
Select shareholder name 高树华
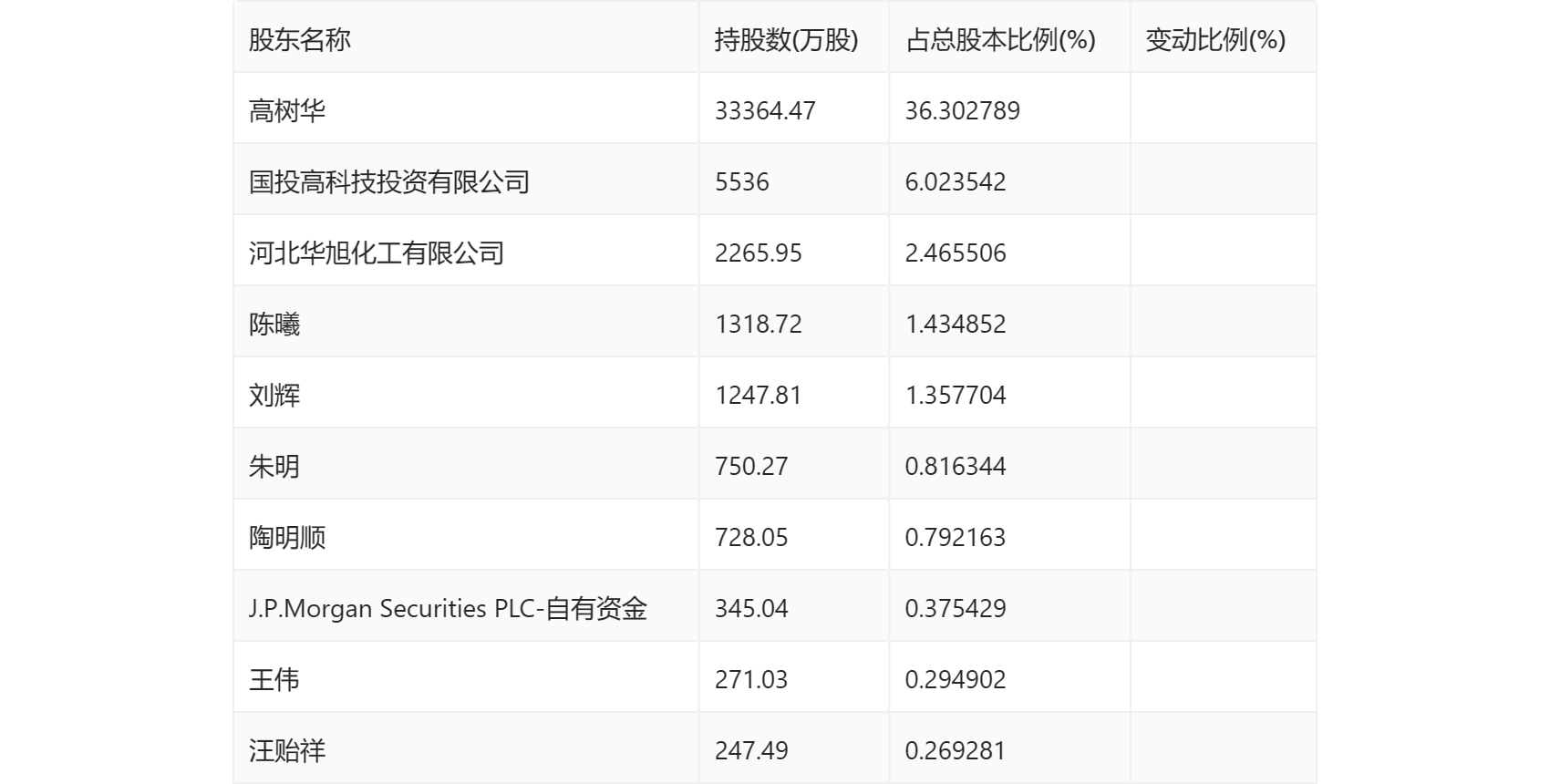click(x=287, y=110)
